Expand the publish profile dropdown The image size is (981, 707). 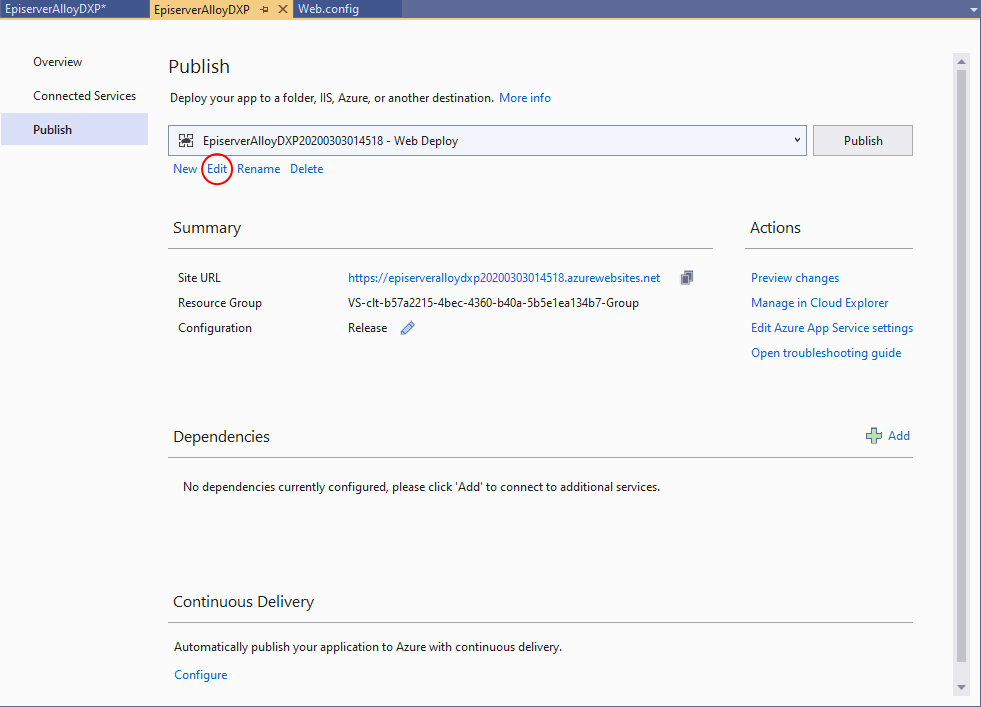pos(797,141)
